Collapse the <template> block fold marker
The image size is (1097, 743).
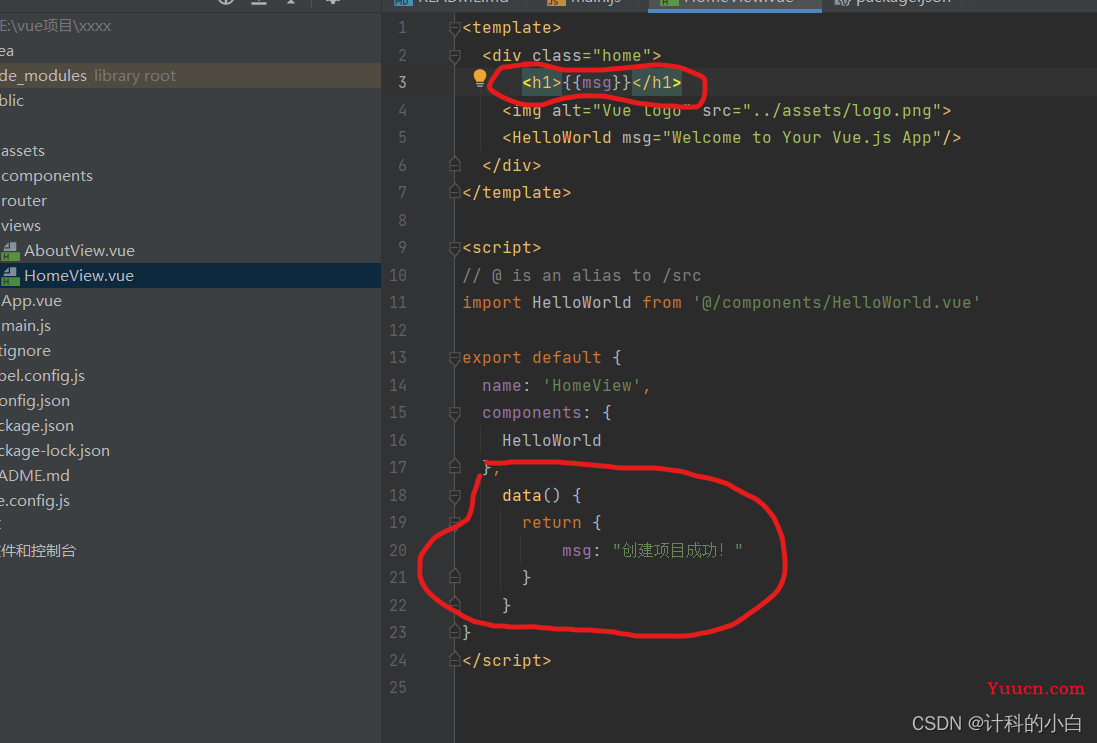pyautogui.click(x=455, y=28)
